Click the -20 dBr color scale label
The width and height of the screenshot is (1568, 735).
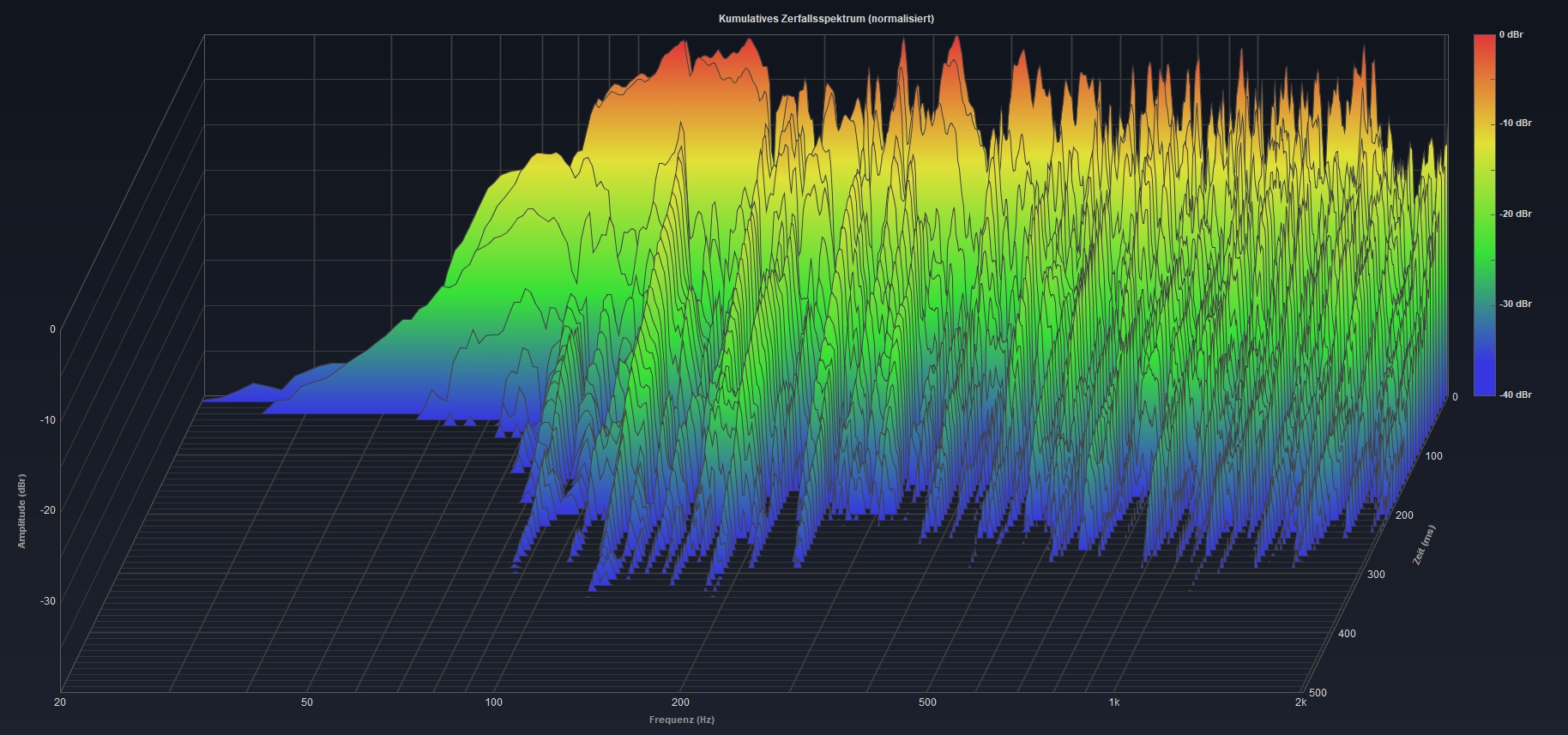(x=1515, y=214)
